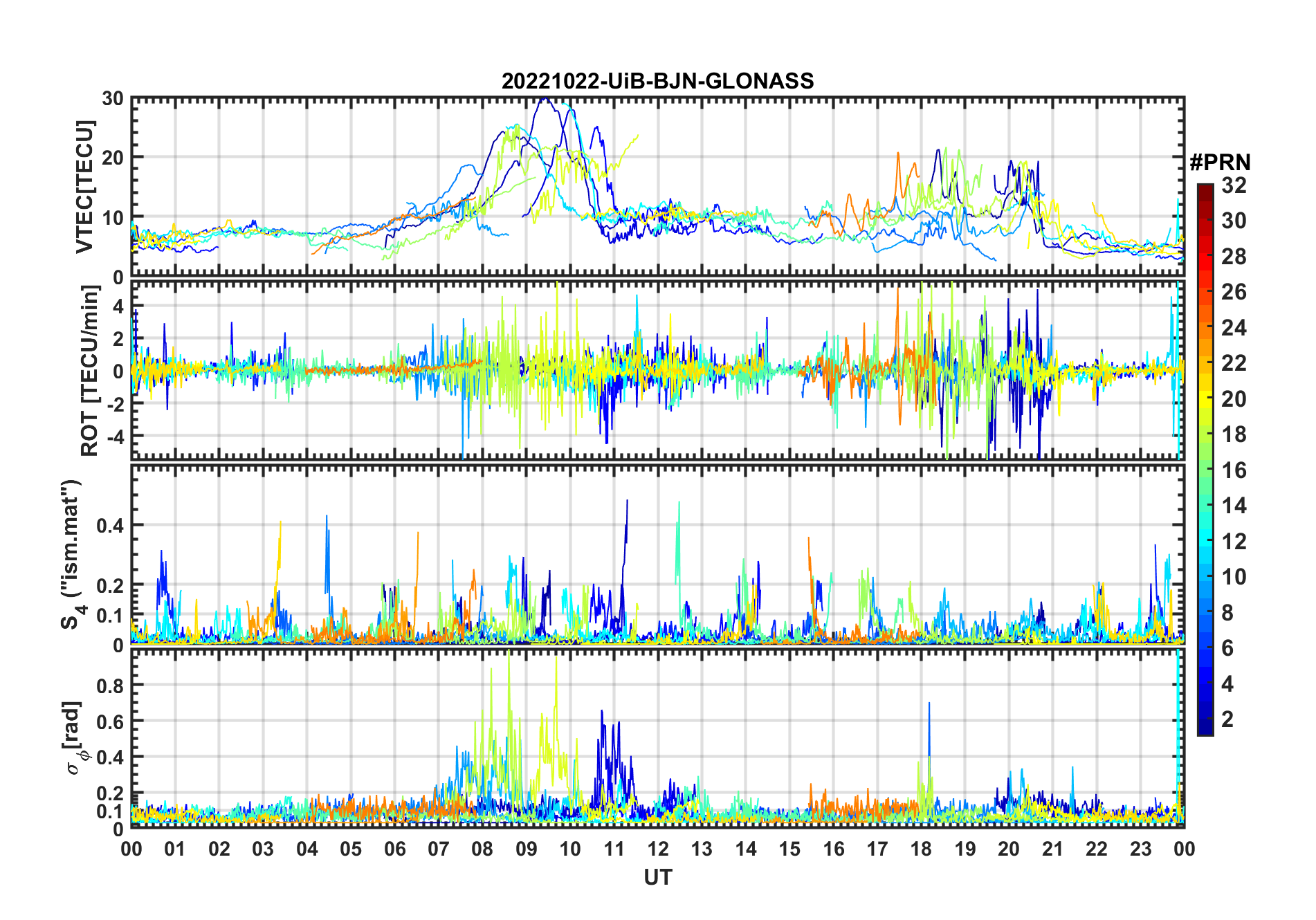Click the #PRN colorbar title
The width and height of the screenshot is (1316, 920).
pos(1220,163)
